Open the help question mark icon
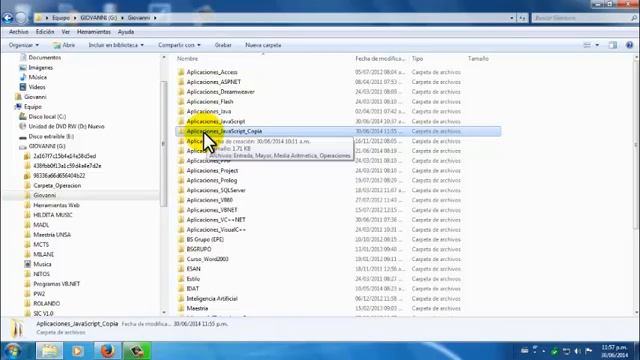 coord(629,45)
